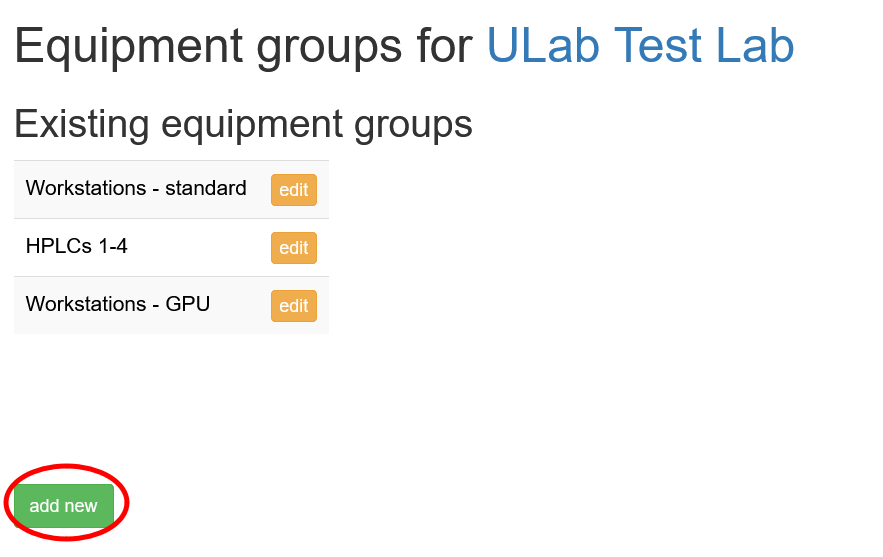This screenshot has height=557, width=883.
Task: Edit the Workstations - standard group
Action: 293,190
